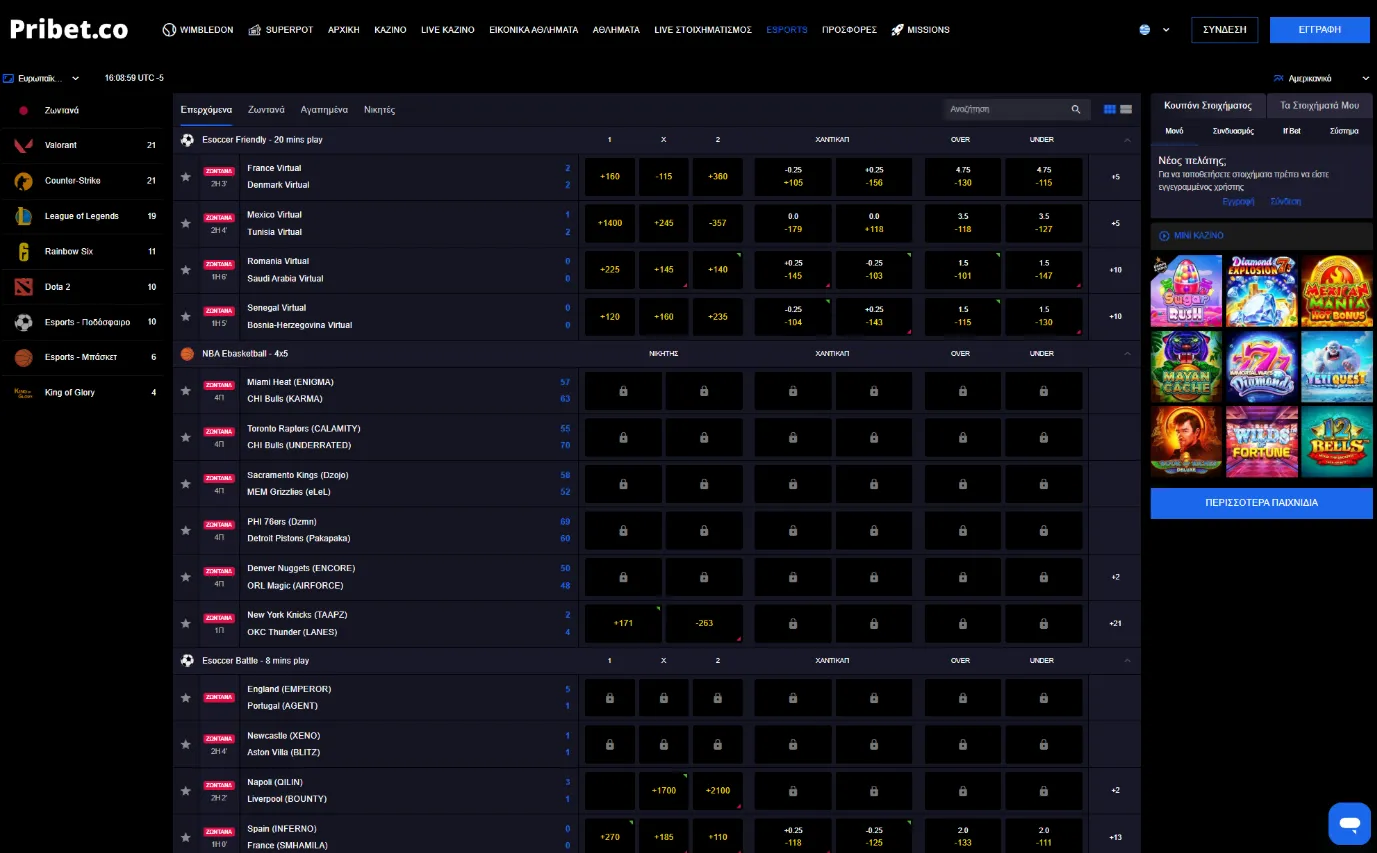The width and height of the screenshot is (1377, 853).
Task: Favorite the Napoli (QILIN) vs Liverpool match
Action: [x=185, y=791]
